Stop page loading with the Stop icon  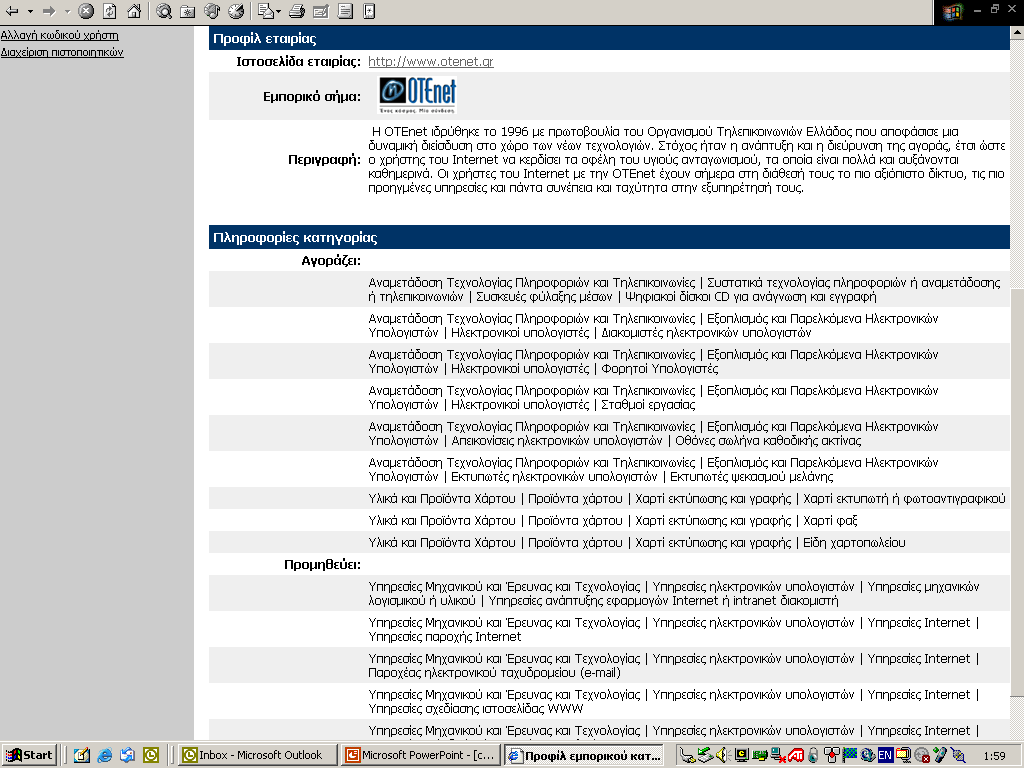tap(86, 11)
